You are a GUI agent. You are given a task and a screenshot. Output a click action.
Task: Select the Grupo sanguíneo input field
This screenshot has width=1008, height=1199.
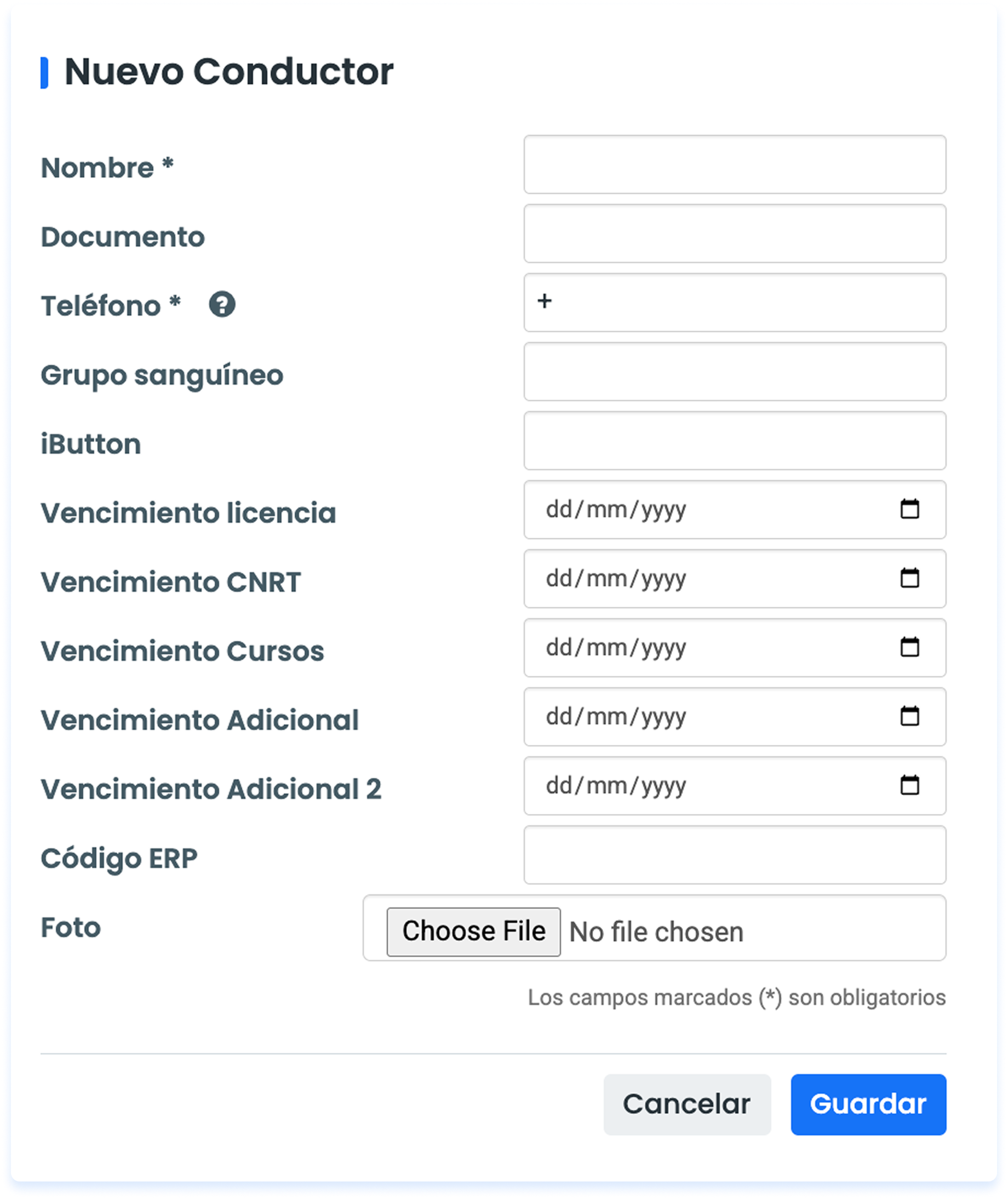(735, 372)
